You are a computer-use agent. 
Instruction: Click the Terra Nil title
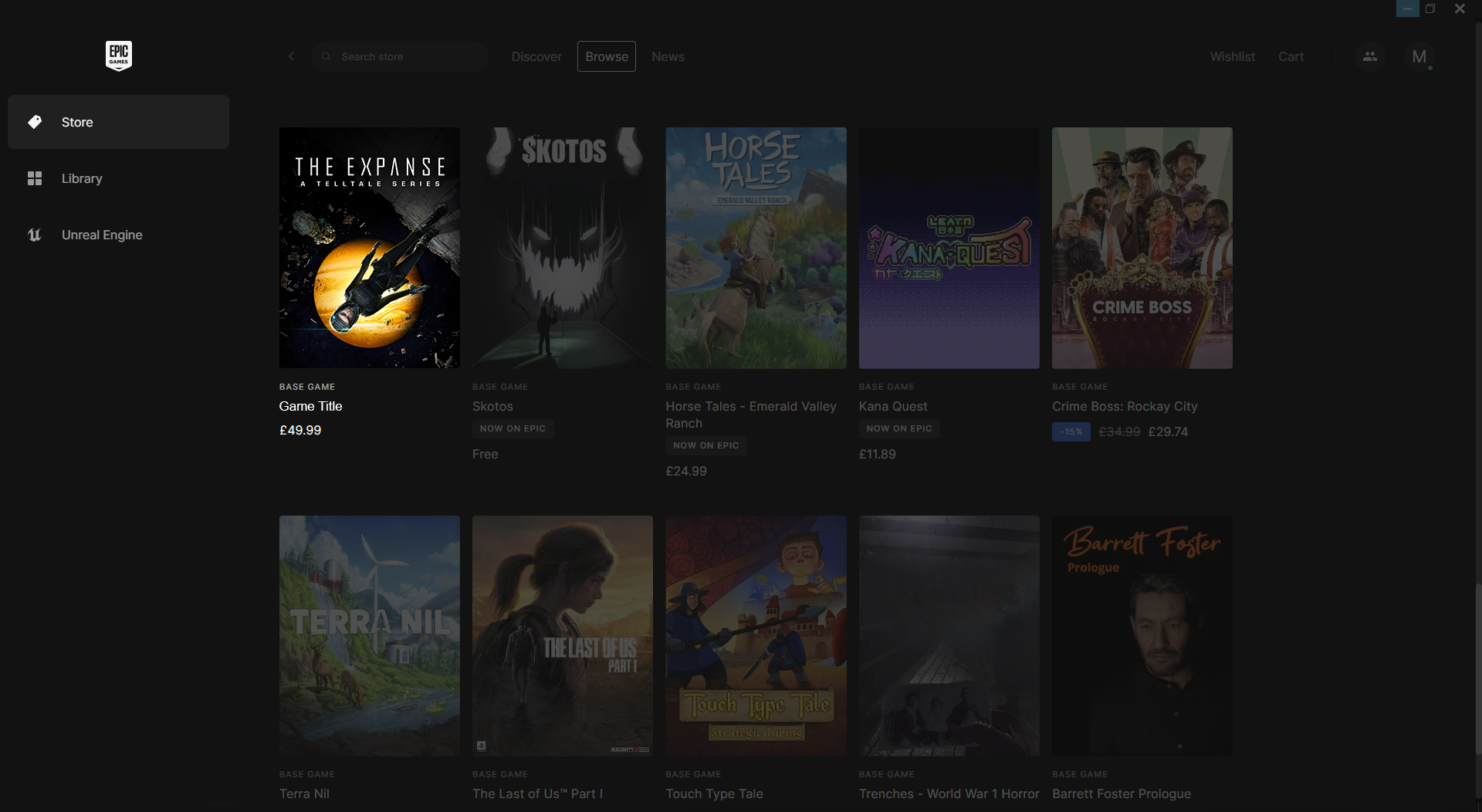[304, 793]
